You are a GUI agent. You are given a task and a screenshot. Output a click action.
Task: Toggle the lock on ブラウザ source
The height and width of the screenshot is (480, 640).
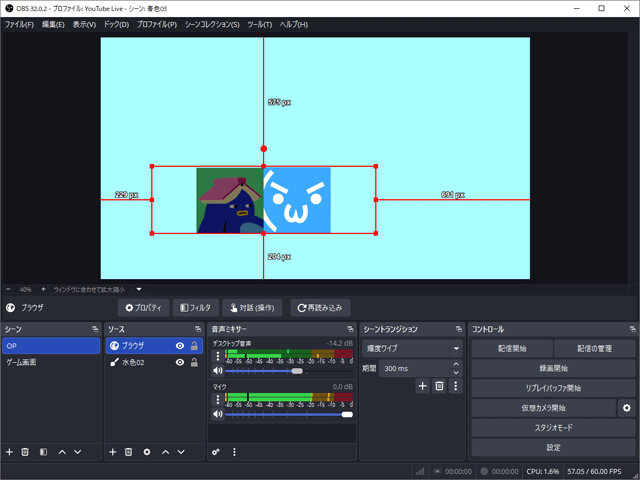click(194, 345)
